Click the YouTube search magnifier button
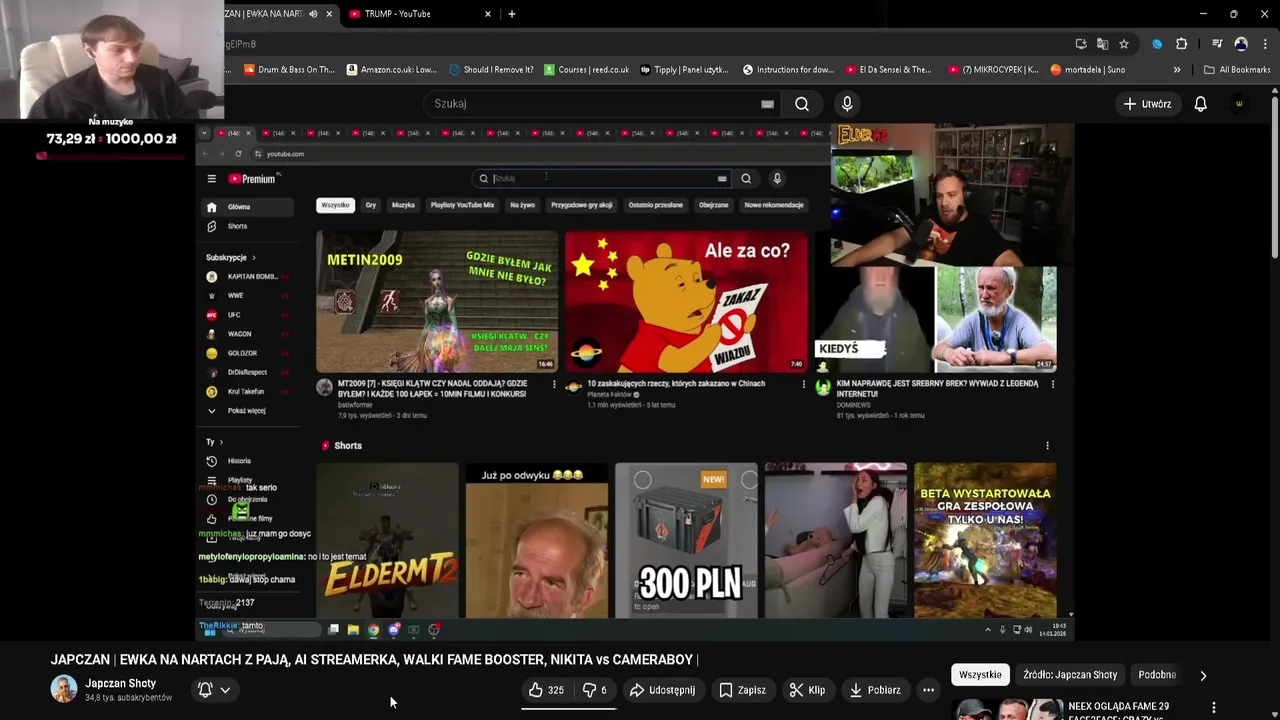The image size is (1280, 720). (802, 104)
